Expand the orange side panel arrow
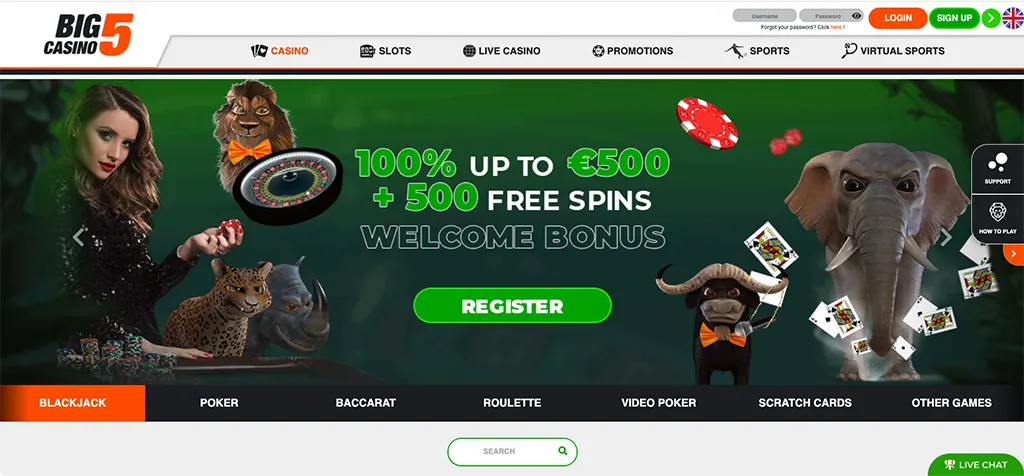The height and width of the screenshot is (476, 1024). click(1014, 253)
